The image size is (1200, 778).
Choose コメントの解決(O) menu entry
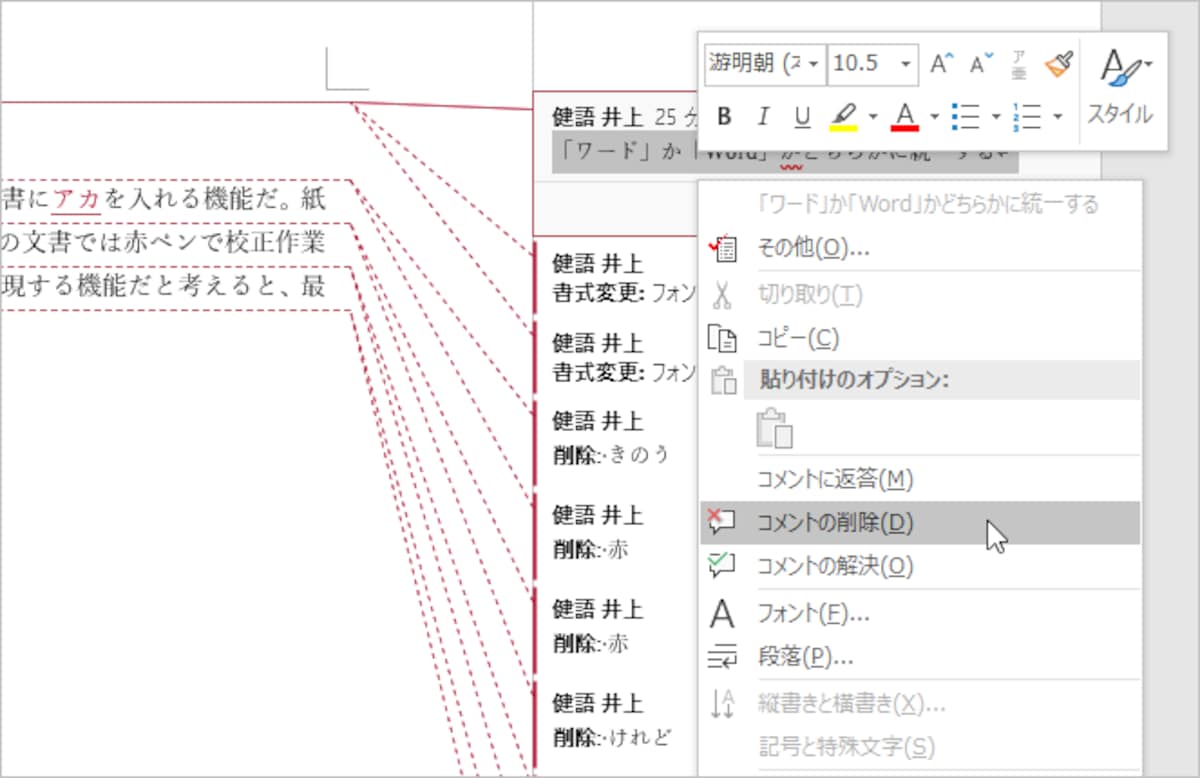click(x=920, y=567)
